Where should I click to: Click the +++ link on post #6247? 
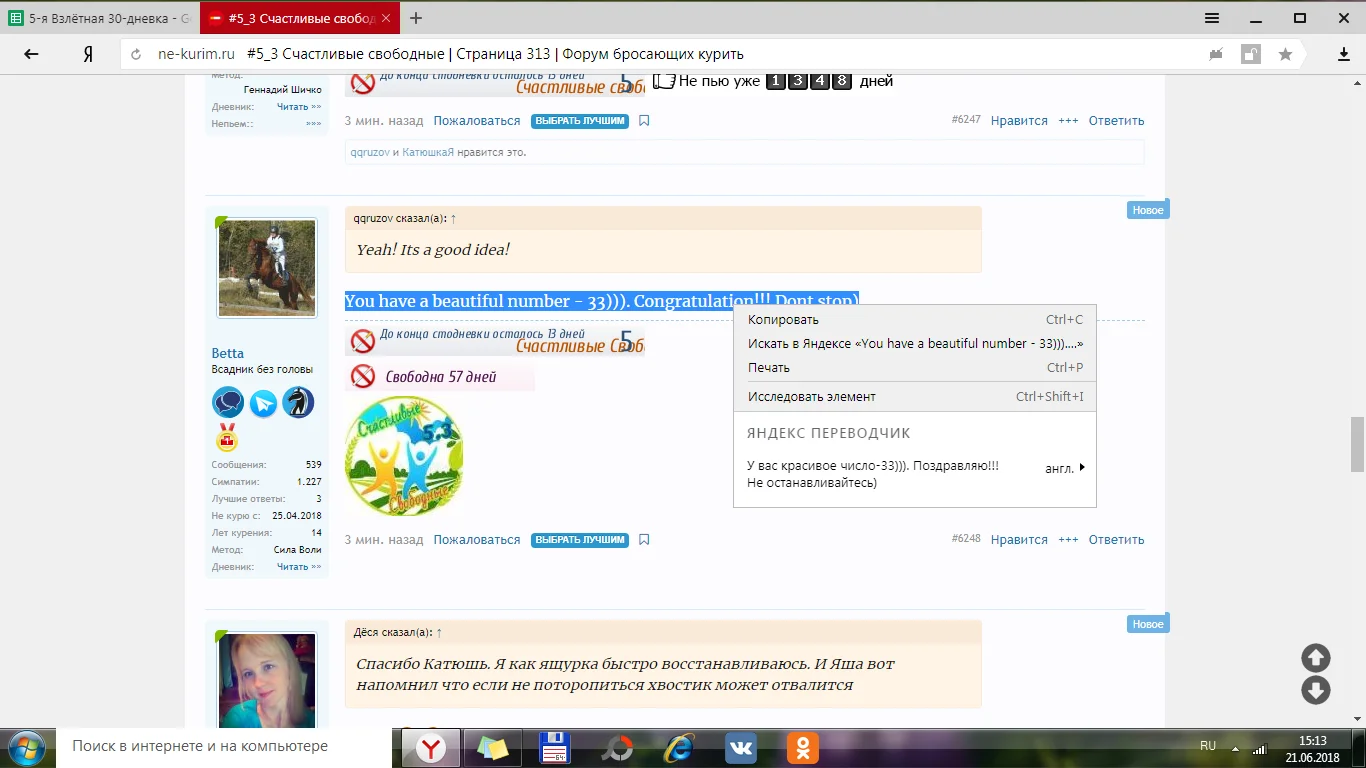pyautogui.click(x=1068, y=121)
